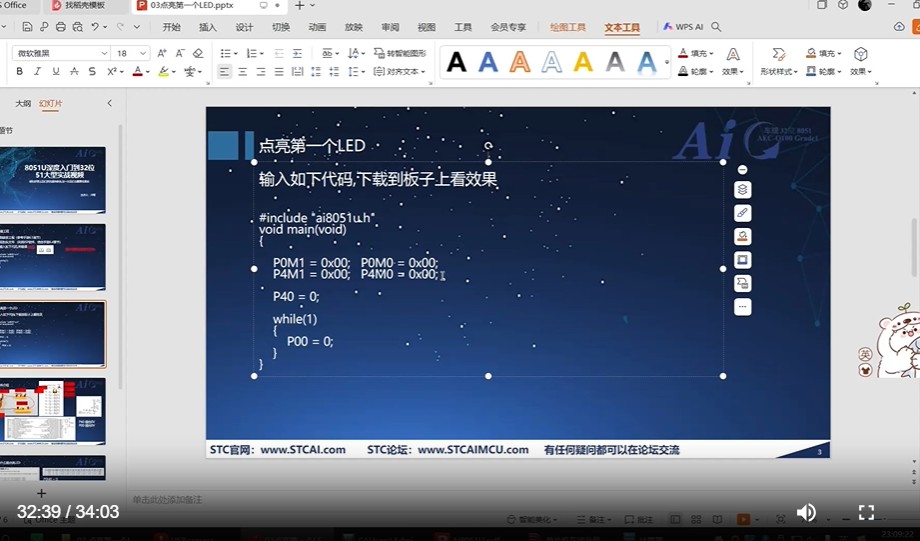Screen dimensions: 920x541
Task: Toggle Italic formatting
Action: point(38,72)
